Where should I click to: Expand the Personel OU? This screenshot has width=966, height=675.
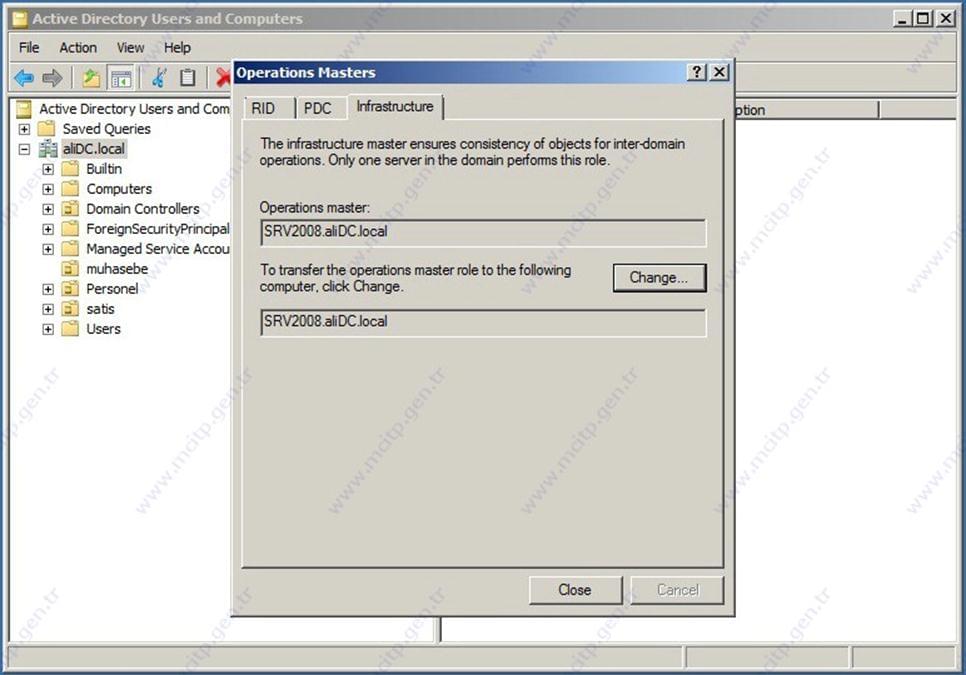pyautogui.click(x=48, y=289)
